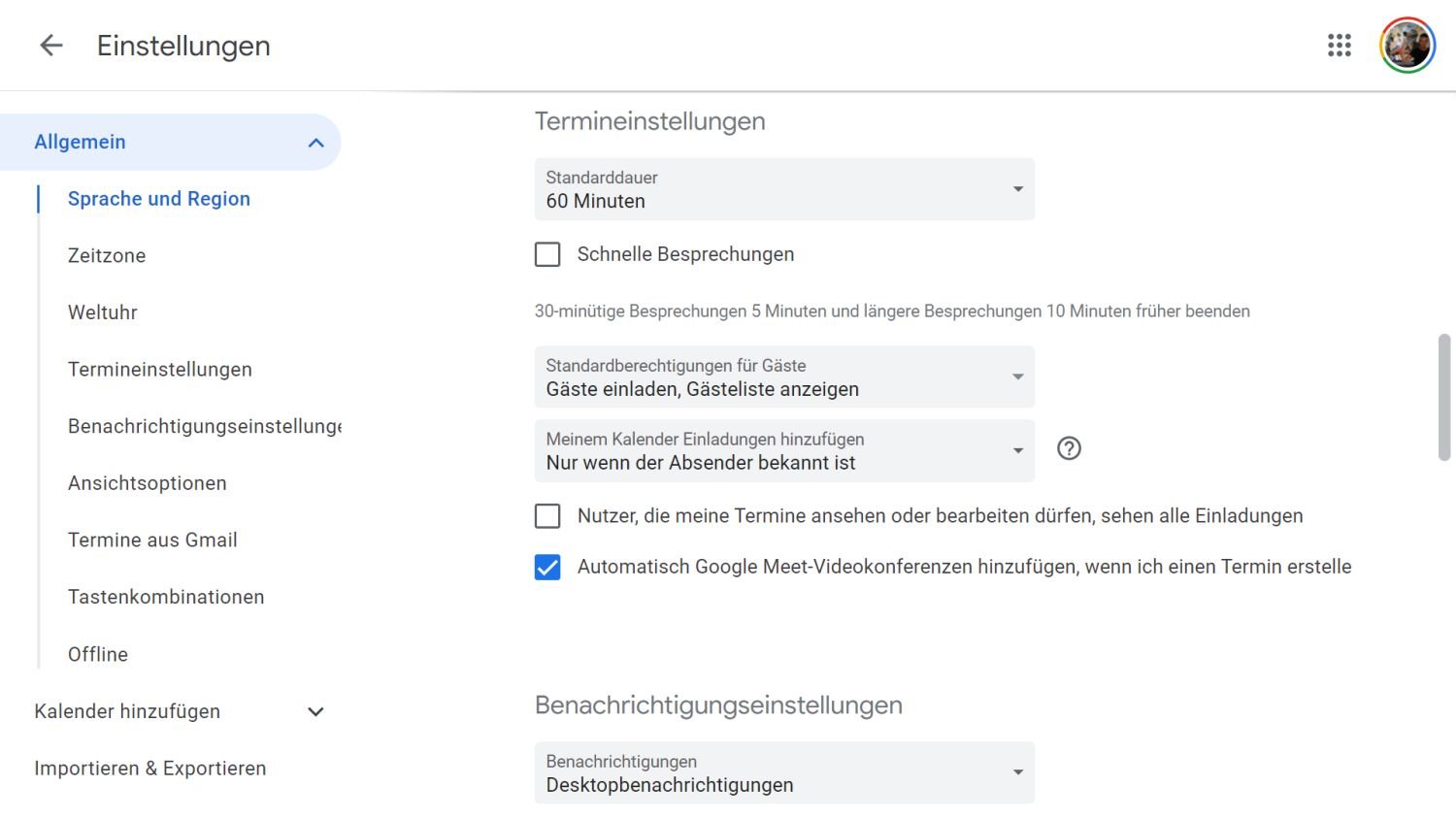Open the Standarddauer dropdown
Screen dimensions: 1456x819
tap(783, 189)
